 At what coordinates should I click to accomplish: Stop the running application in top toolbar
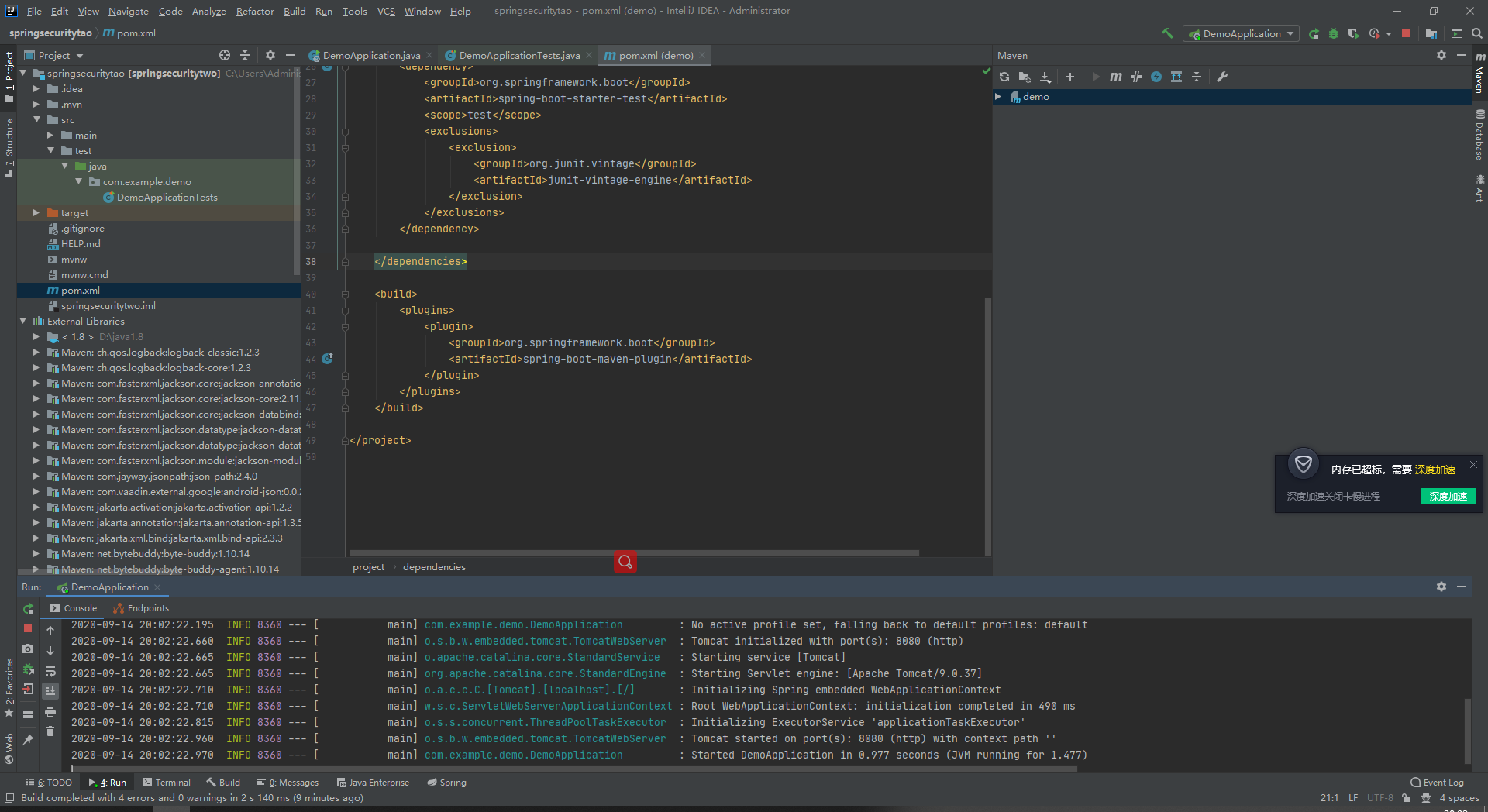point(1406,33)
